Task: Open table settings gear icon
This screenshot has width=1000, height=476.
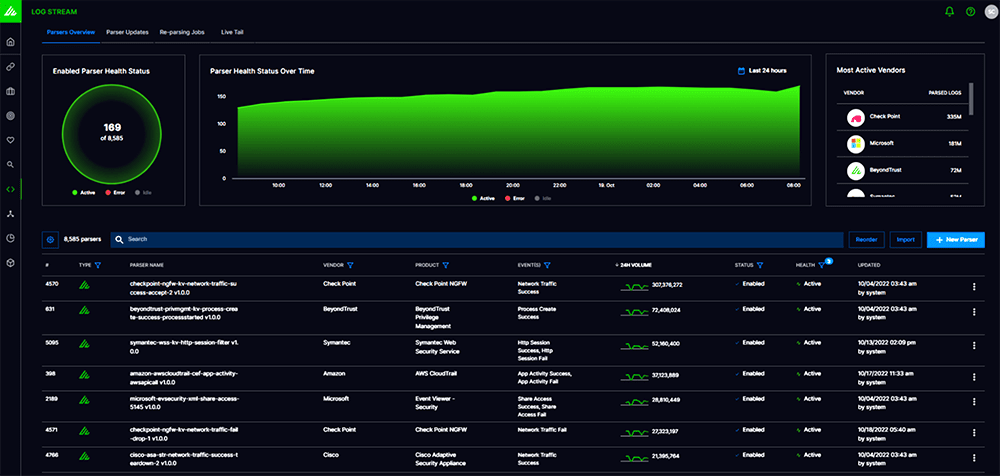Action: pos(50,240)
